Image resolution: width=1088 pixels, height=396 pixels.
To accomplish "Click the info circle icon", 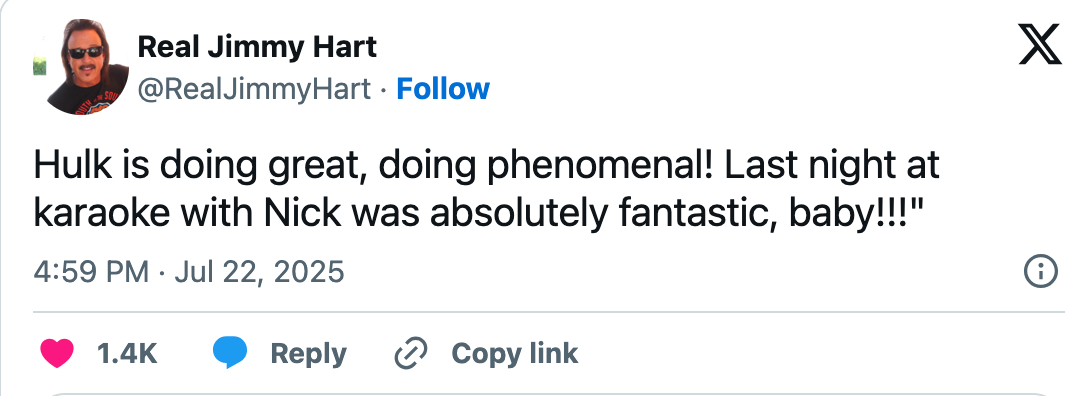I will (x=1041, y=271).
